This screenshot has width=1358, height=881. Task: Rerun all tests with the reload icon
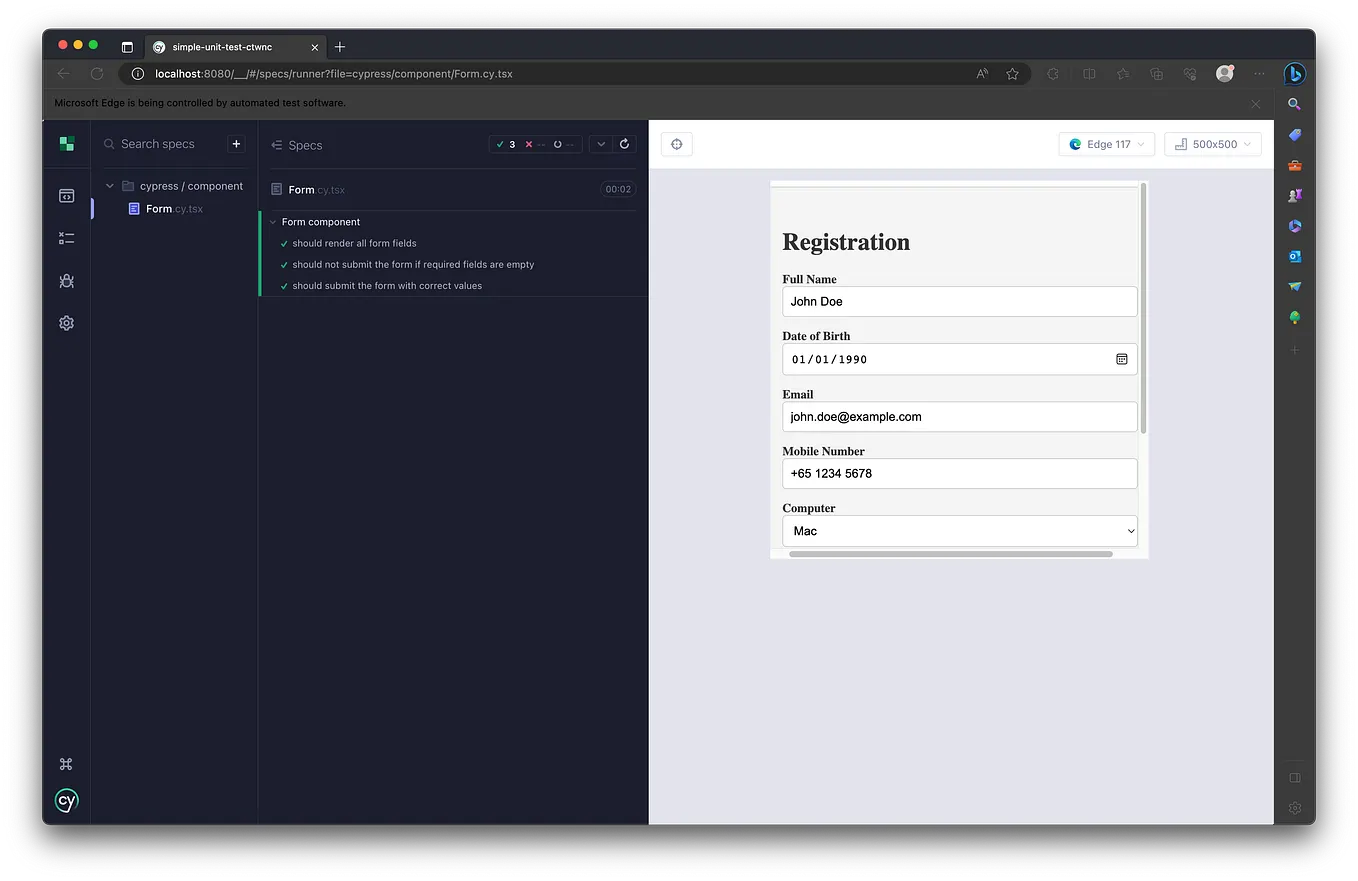(625, 144)
